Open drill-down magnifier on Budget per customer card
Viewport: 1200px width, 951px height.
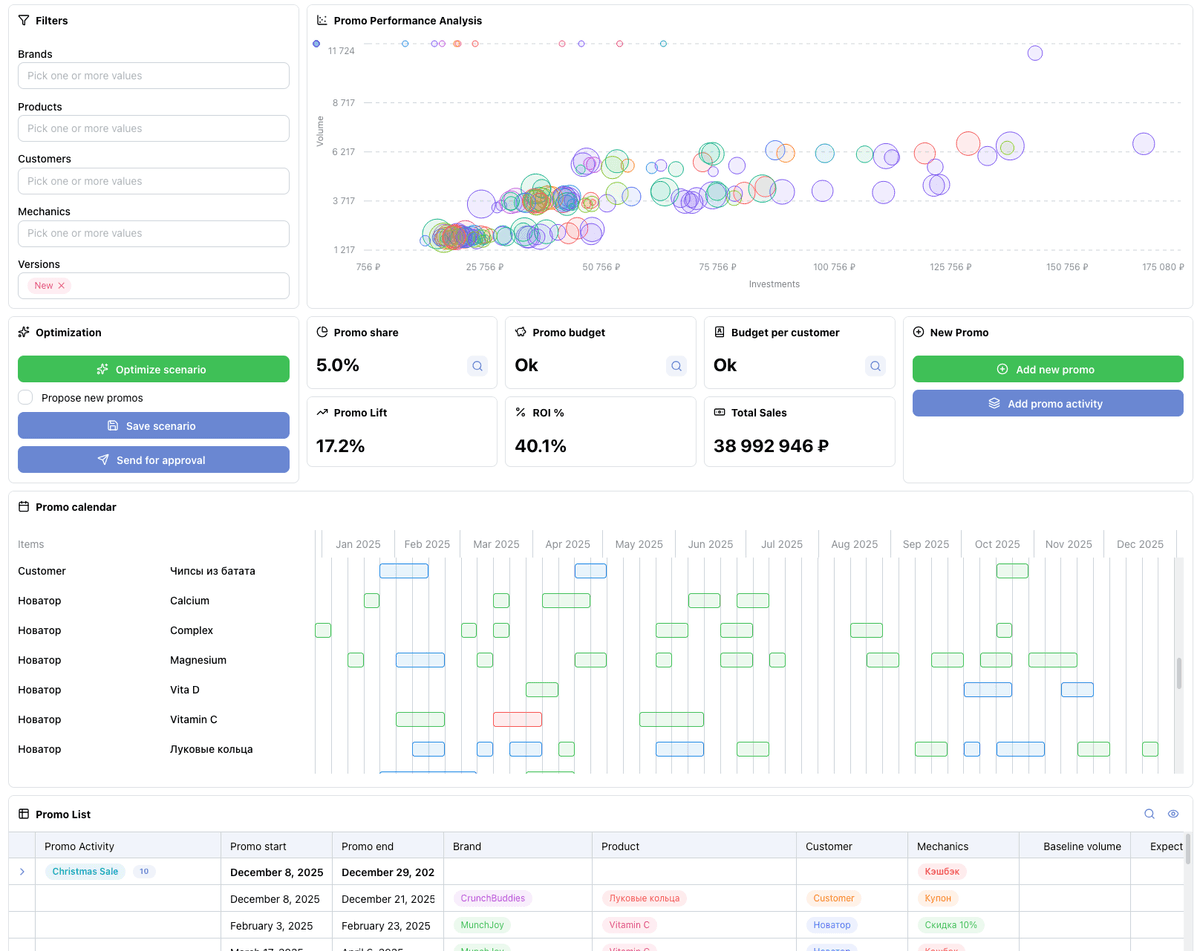point(875,366)
